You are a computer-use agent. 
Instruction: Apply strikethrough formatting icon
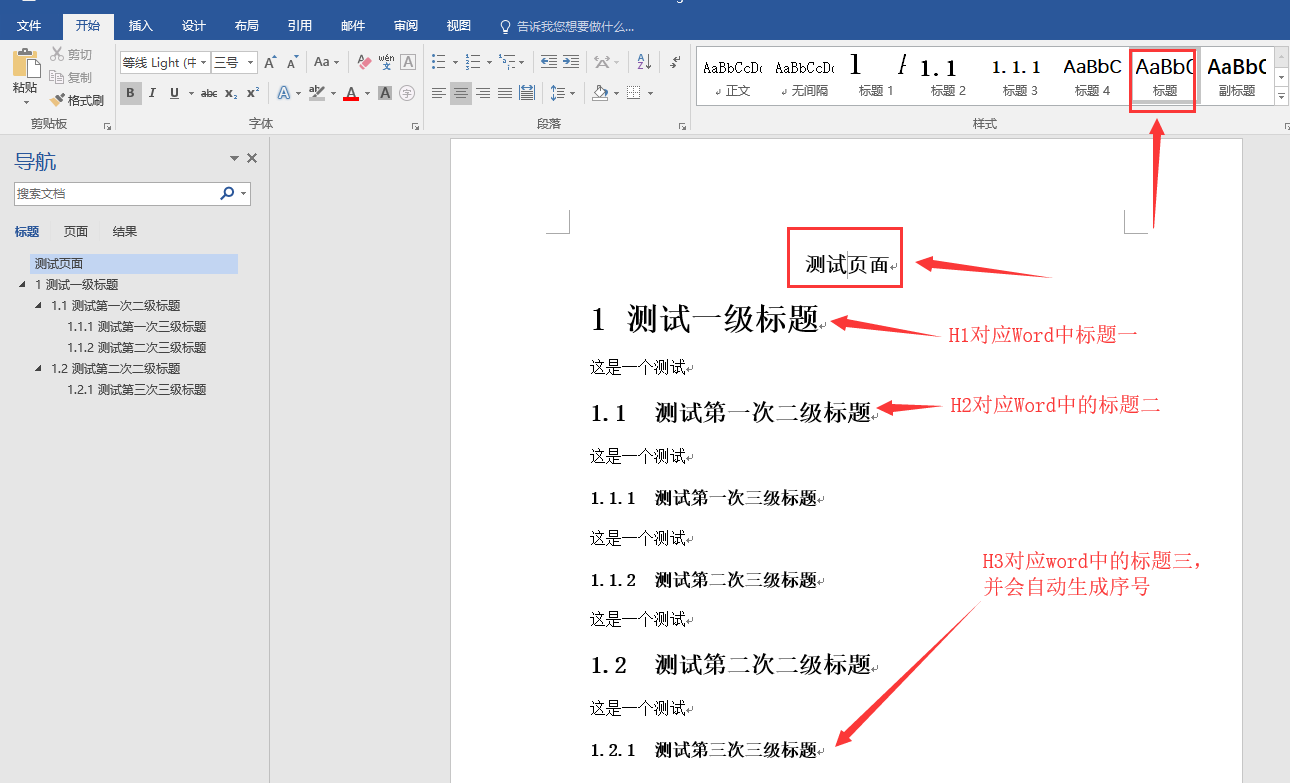click(x=210, y=93)
